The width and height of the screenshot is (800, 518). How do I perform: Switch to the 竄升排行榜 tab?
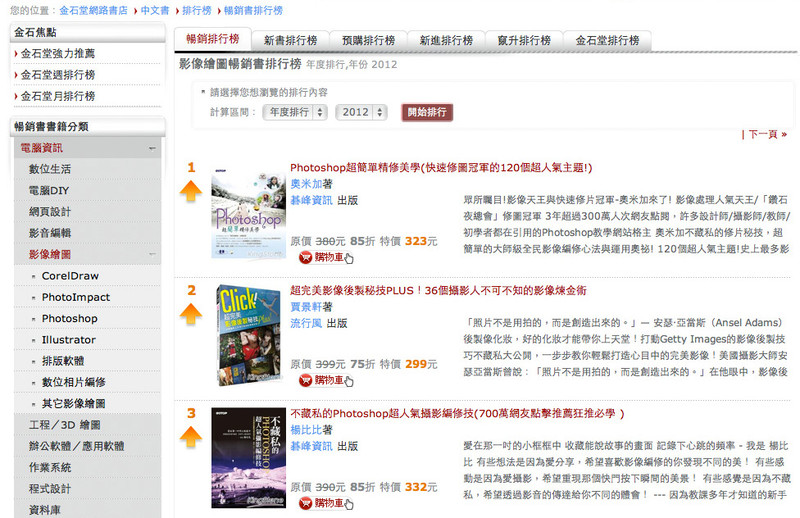(524, 40)
